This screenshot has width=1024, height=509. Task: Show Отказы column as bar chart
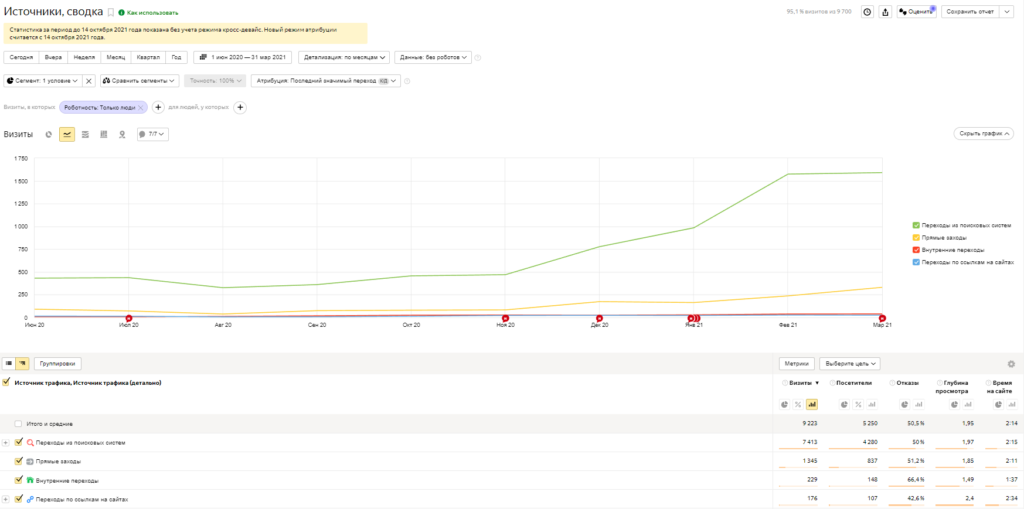point(918,404)
